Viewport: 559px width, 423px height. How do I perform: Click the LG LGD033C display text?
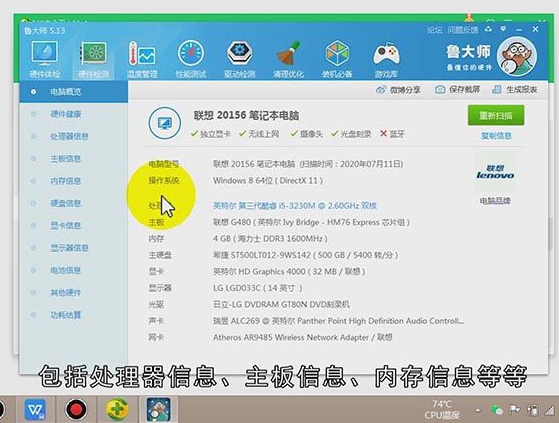point(257,288)
